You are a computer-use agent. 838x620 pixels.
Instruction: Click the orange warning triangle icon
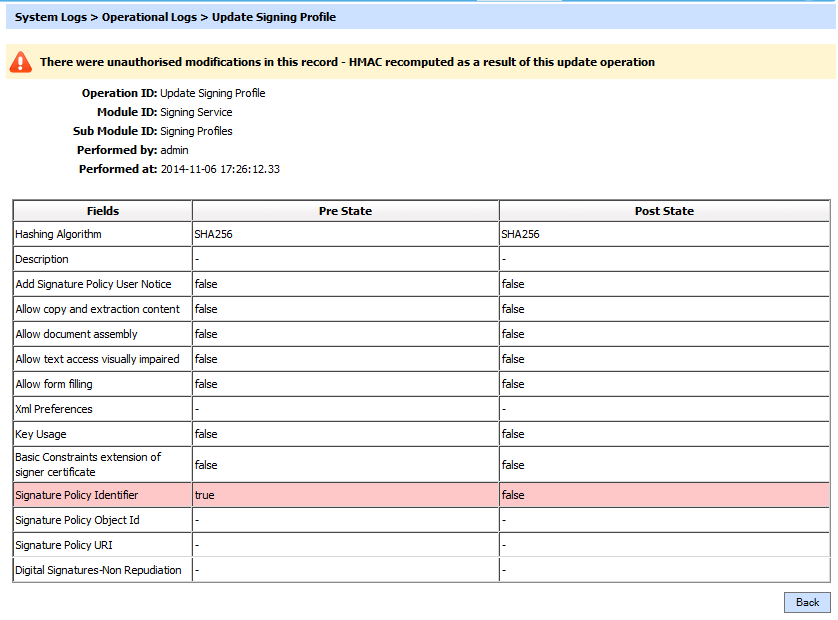pyautogui.click(x=21, y=62)
